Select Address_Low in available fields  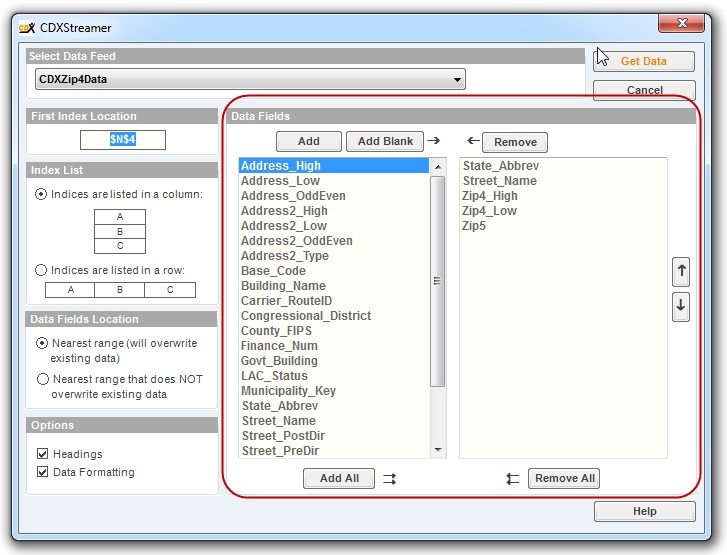click(x=334, y=181)
